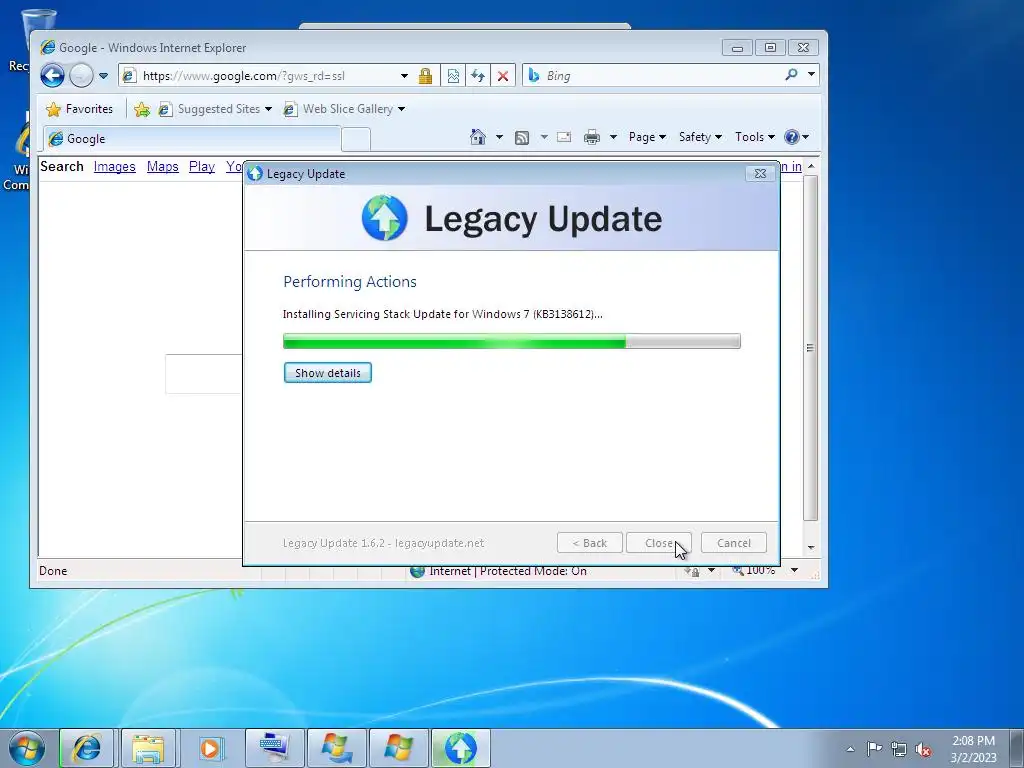Click the Internet Explorer title bar icon

click(48, 47)
